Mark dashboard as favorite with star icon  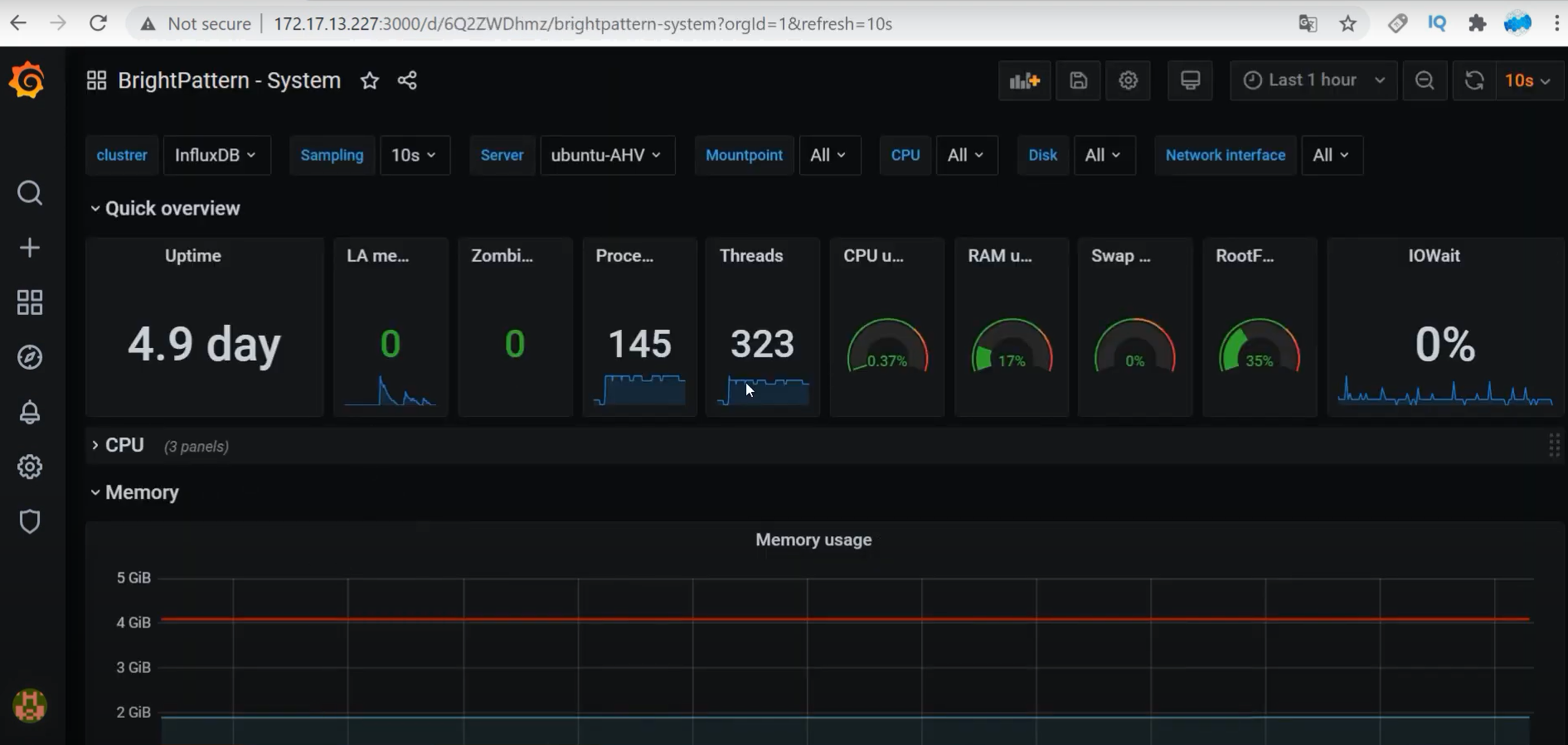click(x=370, y=80)
